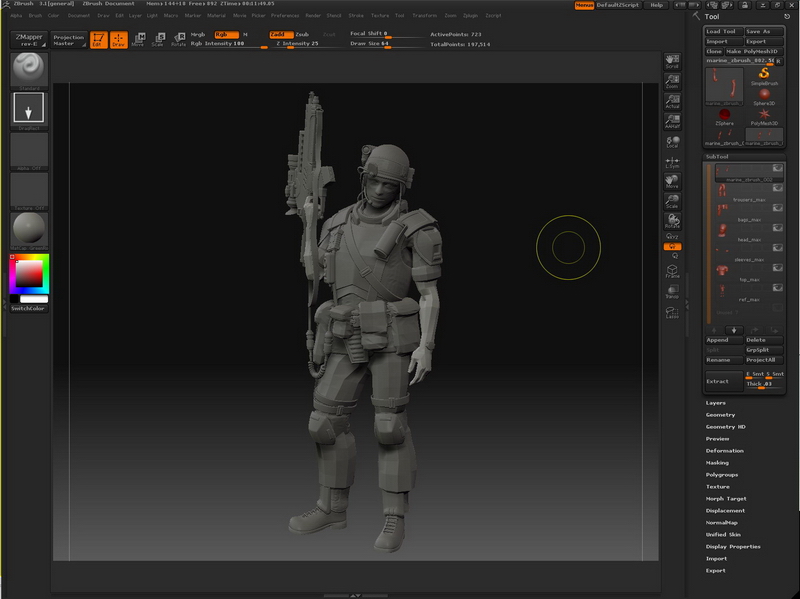The image size is (800, 599).
Task: Hide the head_max subtool
Action: pos(777,228)
